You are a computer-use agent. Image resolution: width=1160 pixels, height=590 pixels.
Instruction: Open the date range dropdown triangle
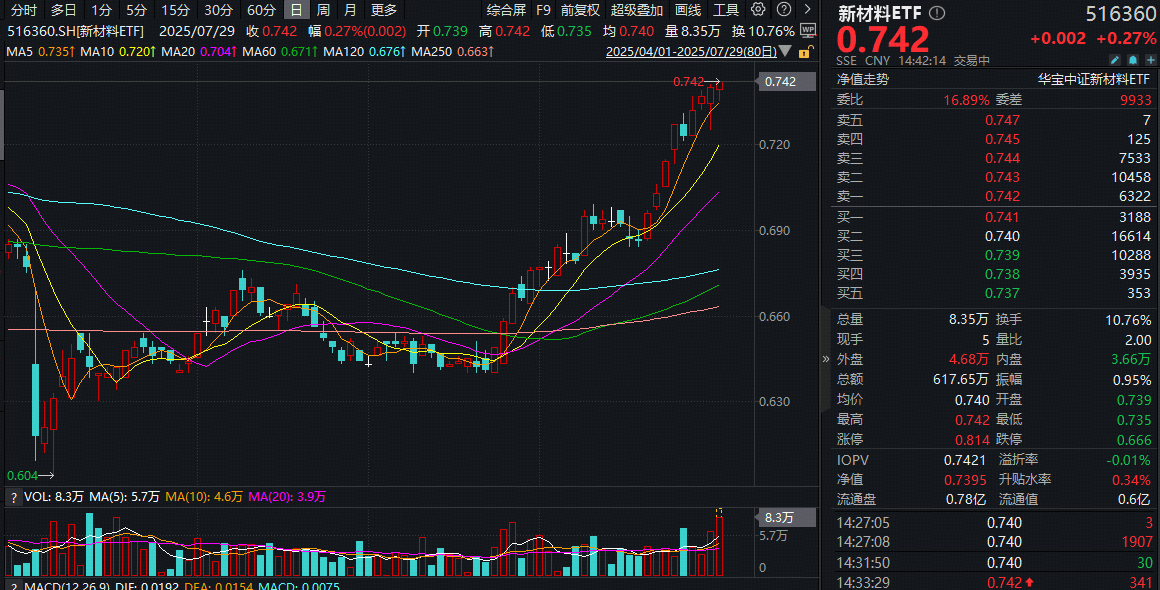(785, 52)
